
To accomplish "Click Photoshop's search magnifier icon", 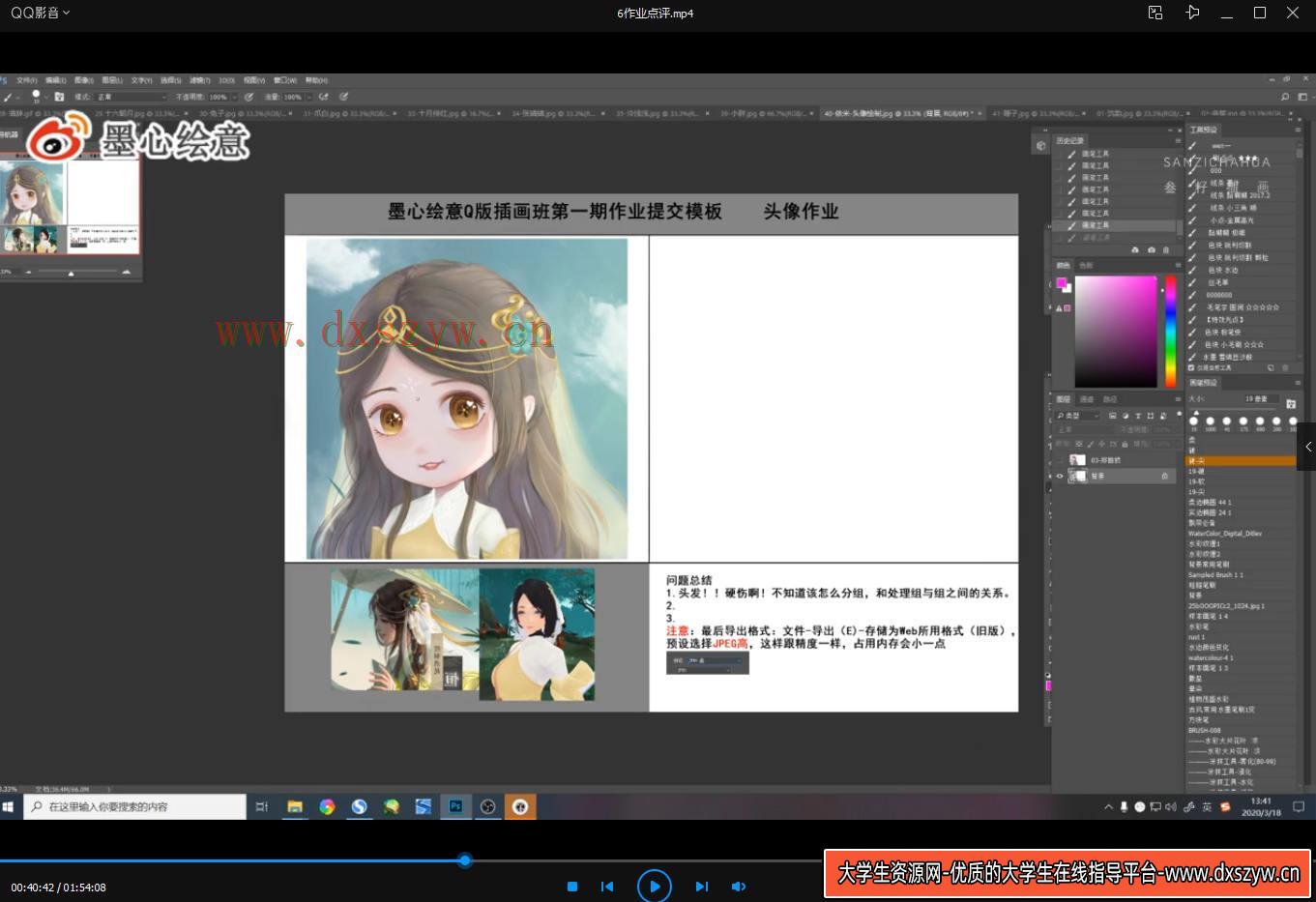I will click(1285, 97).
